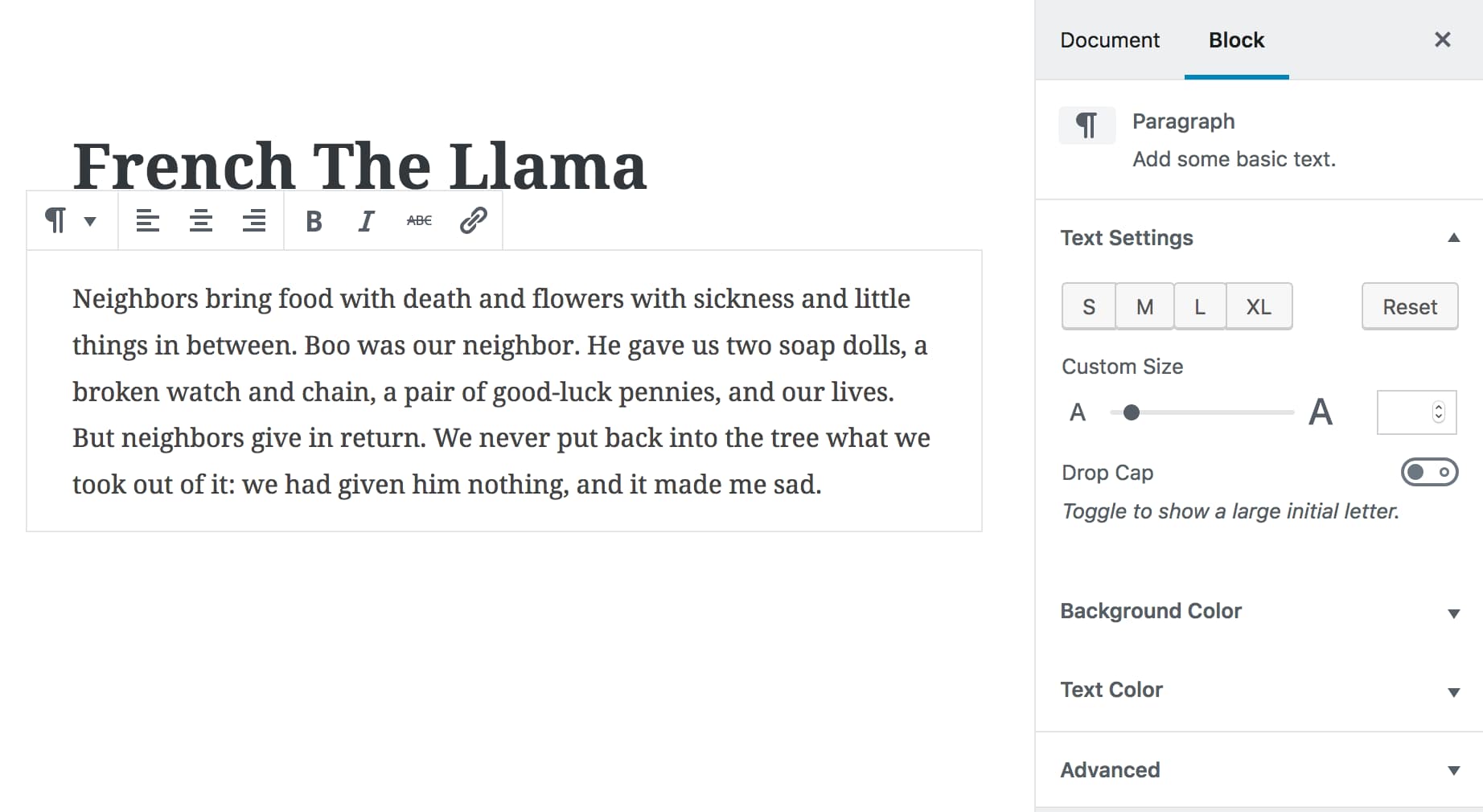Collapse the Text Settings section

pos(1453,238)
